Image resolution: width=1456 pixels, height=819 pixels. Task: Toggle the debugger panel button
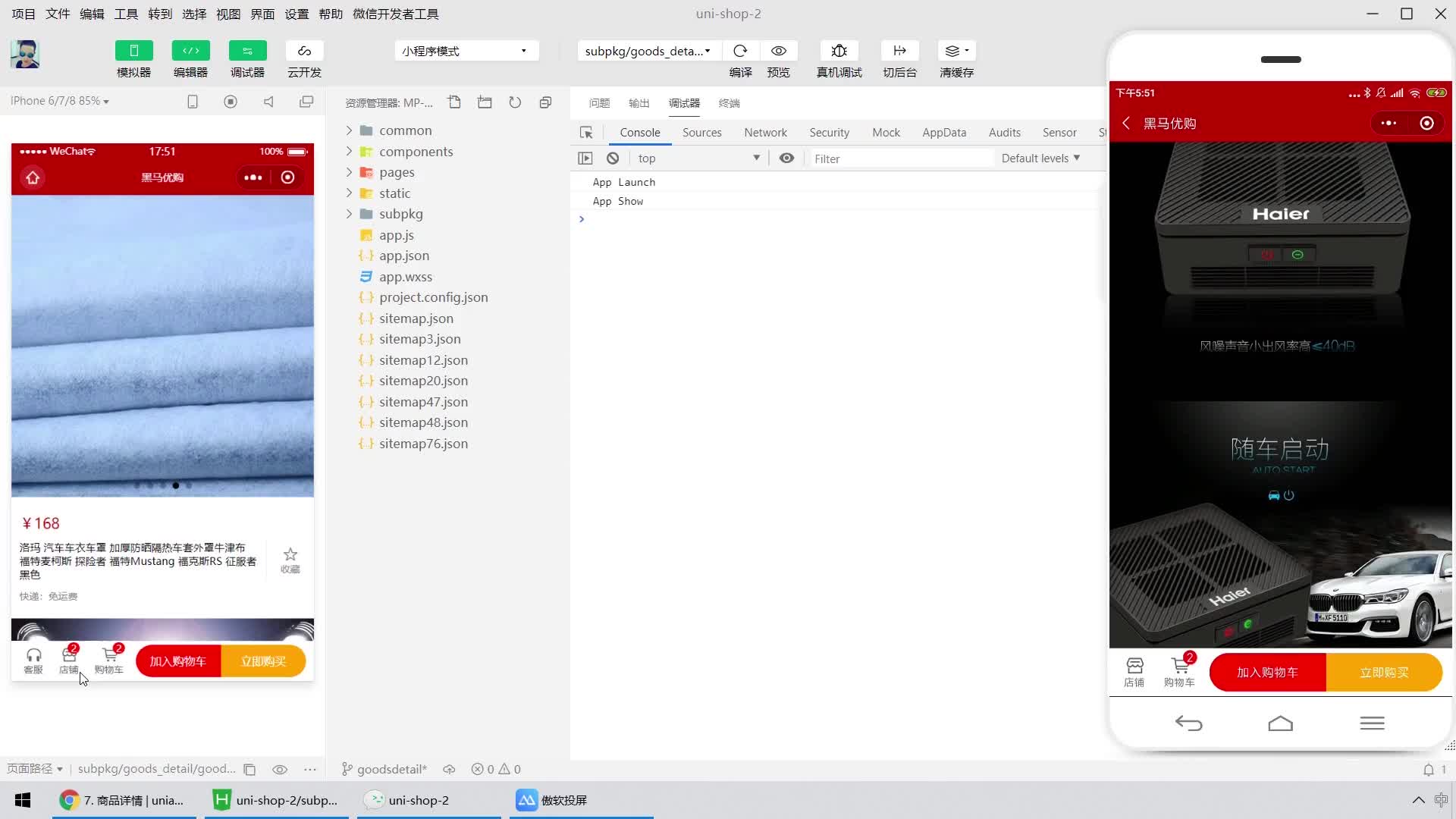(247, 51)
